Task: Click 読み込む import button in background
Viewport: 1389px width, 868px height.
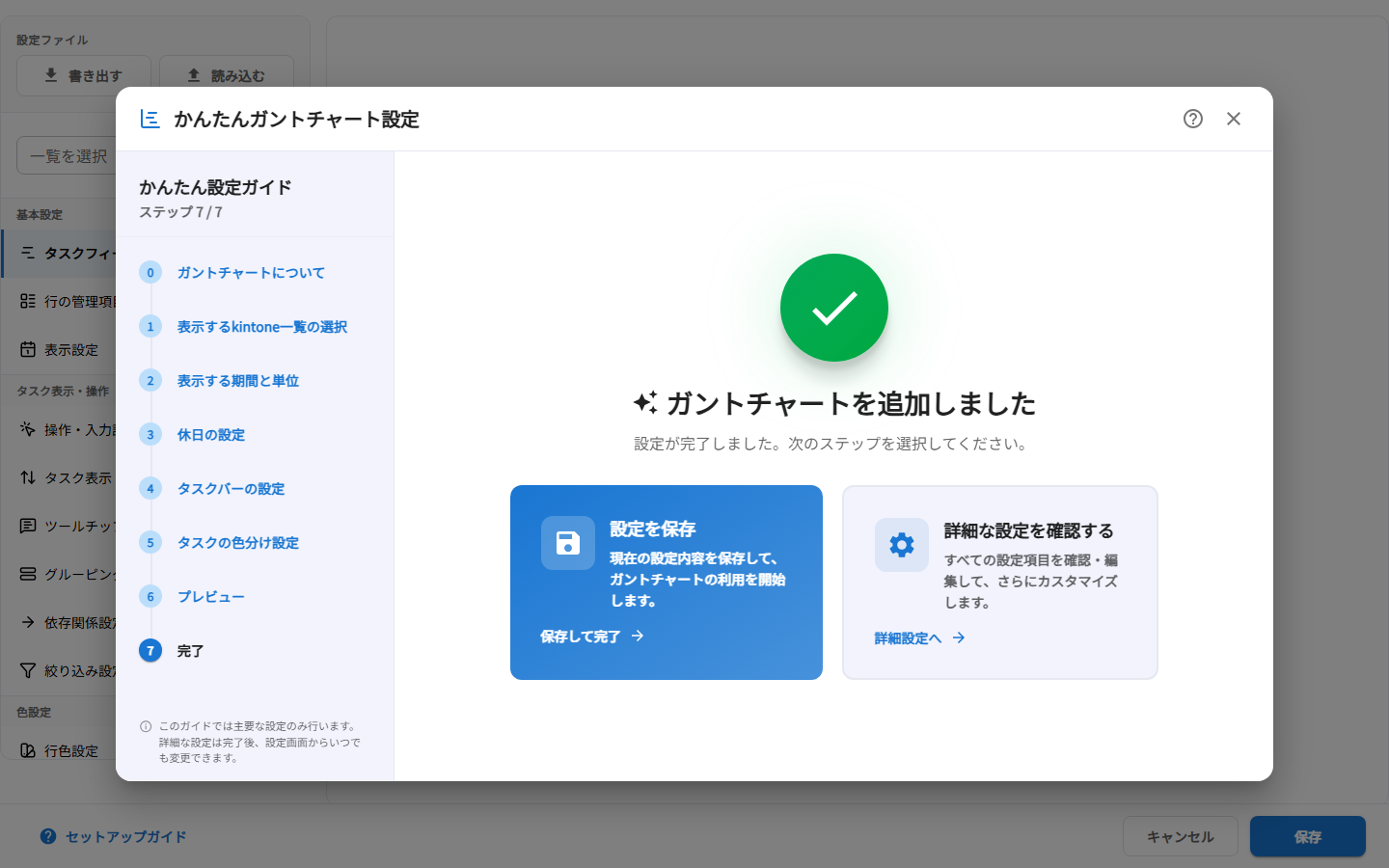Action: [227, 75]
